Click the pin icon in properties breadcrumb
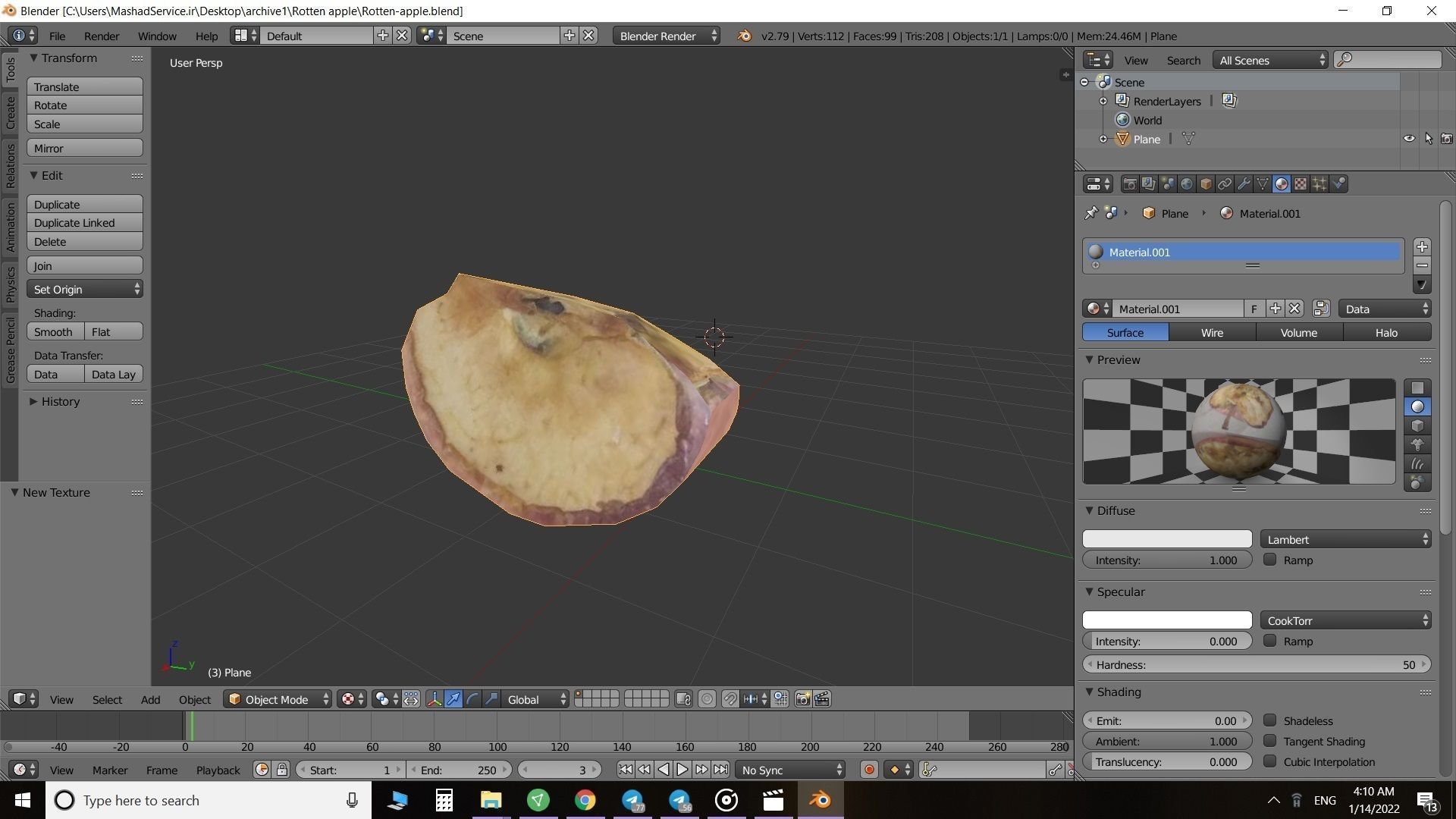1456x819 pixels. [x=1091, y=213]
